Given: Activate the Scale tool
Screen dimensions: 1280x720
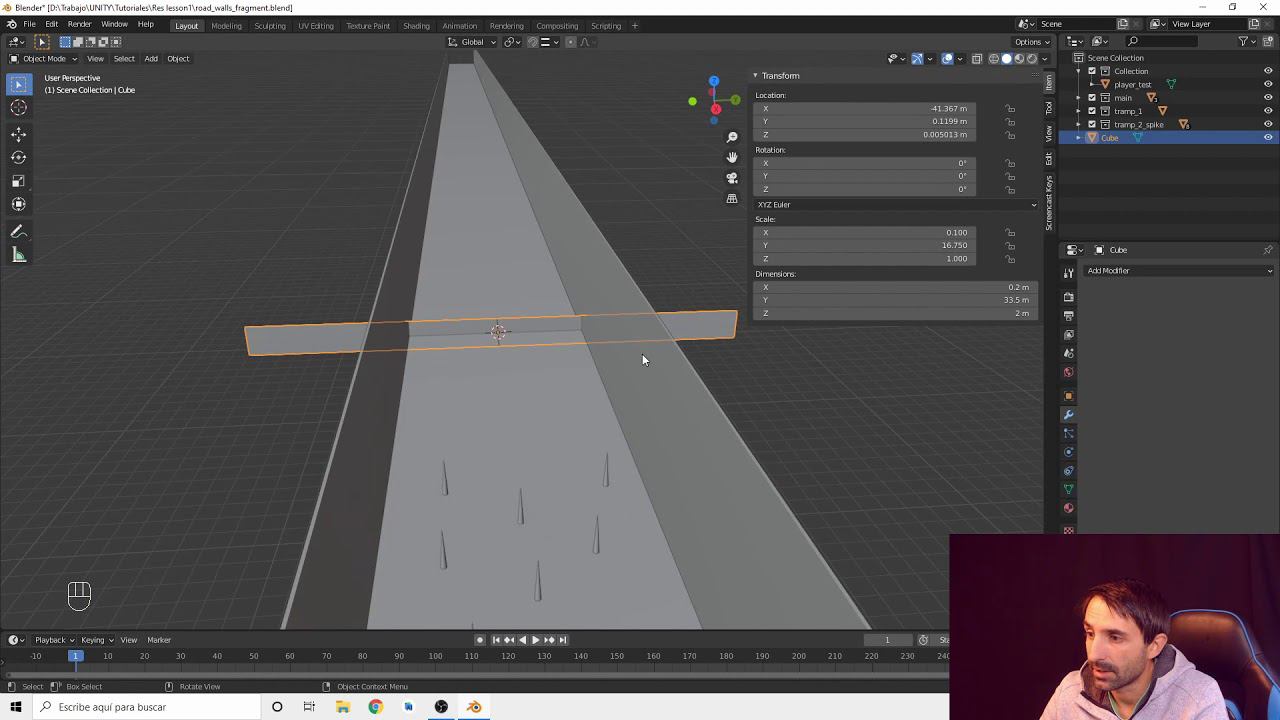Looking at the screenshot, I should point(19,181).
